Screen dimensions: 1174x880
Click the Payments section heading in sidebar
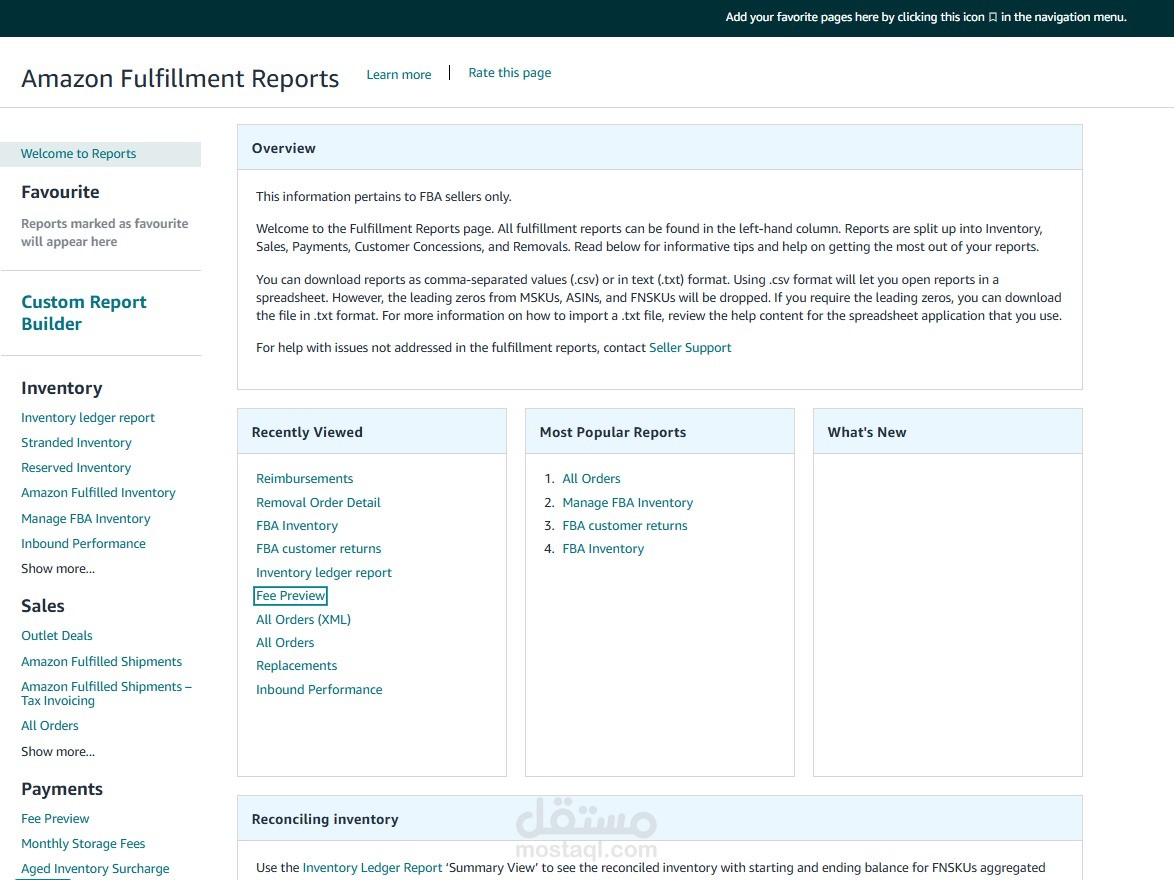point(61,789)
